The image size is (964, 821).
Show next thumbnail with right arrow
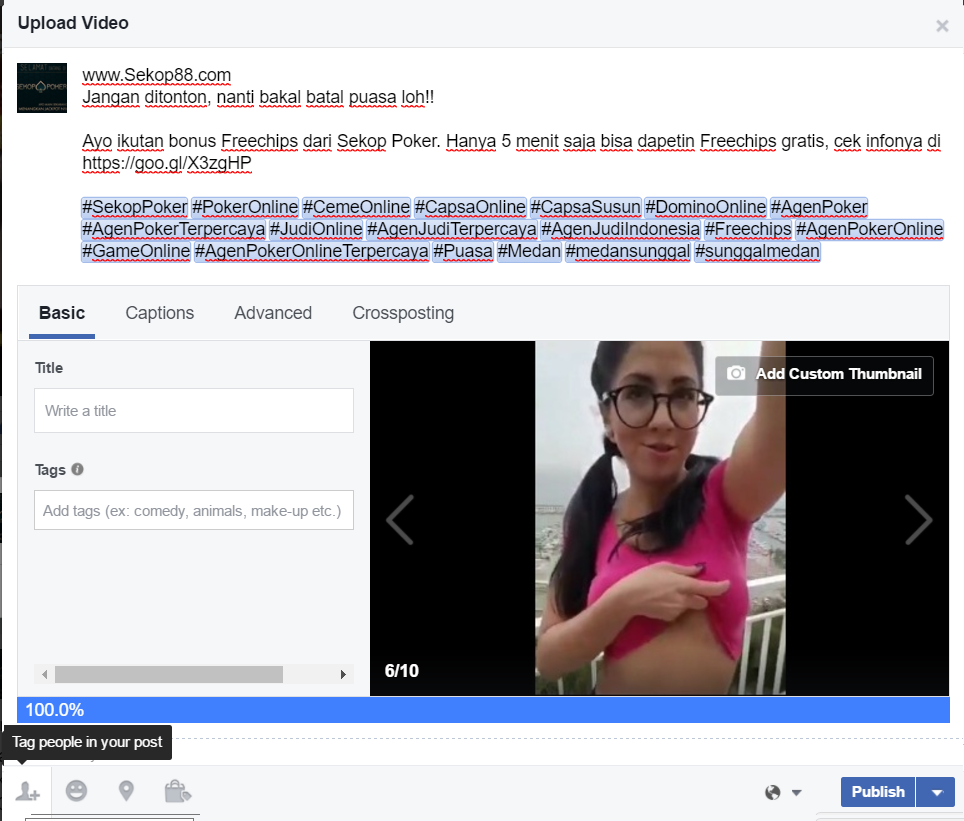click(x=919, y=520)
